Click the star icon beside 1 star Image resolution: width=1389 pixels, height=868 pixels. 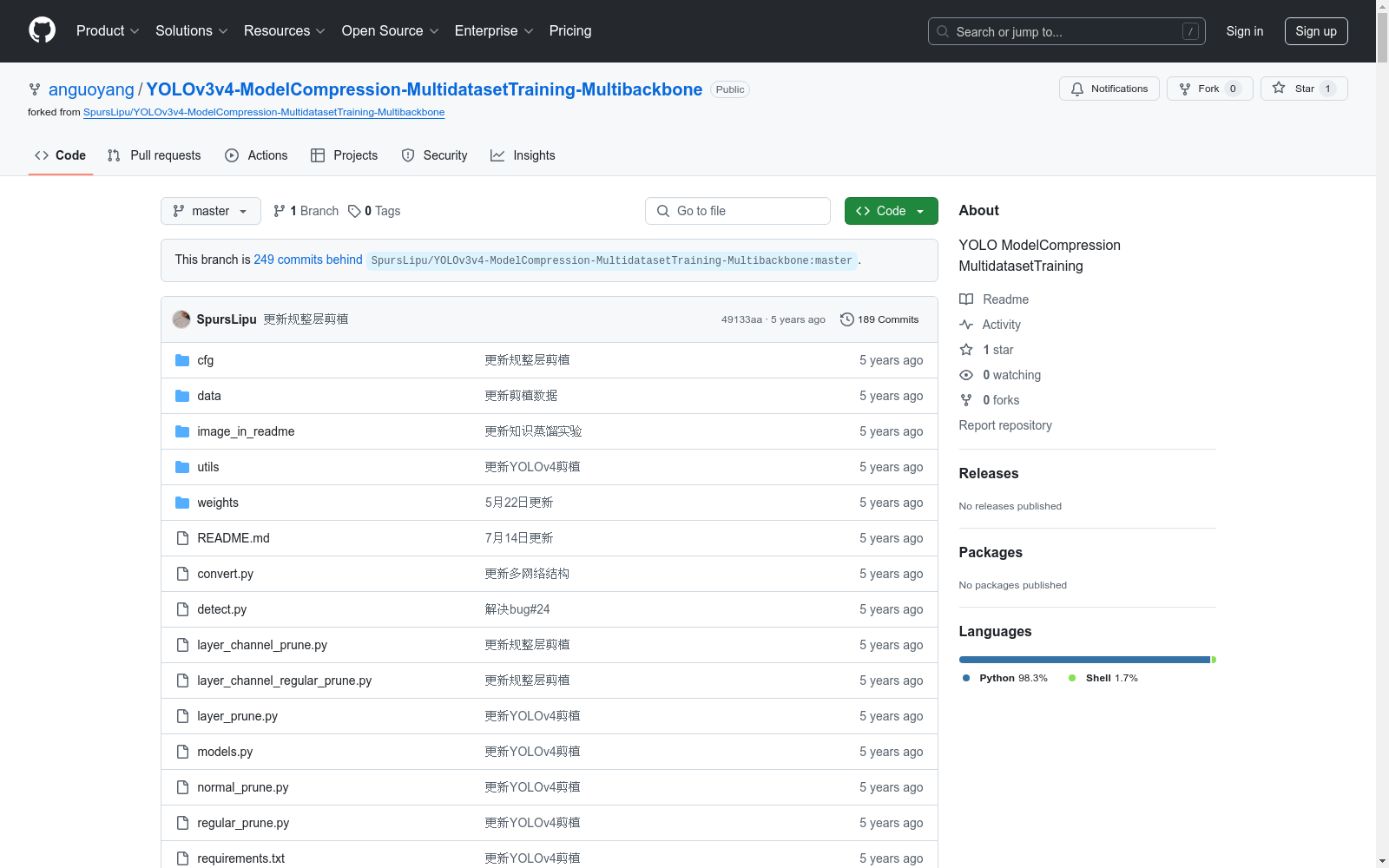966,350
